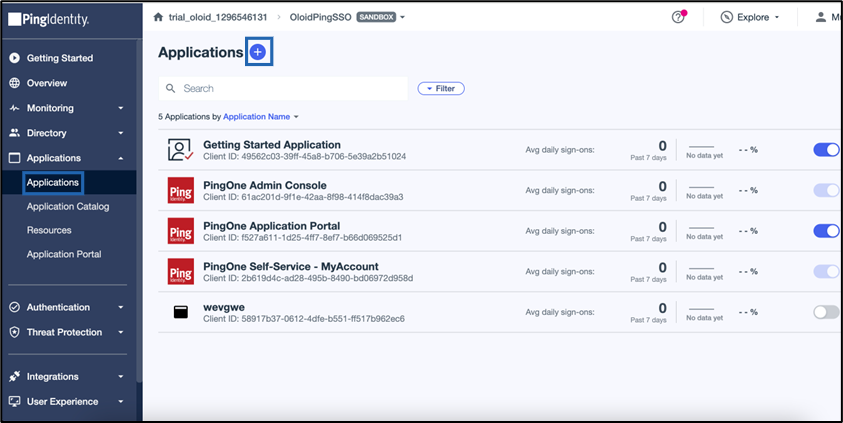
Task: Disable the PingOne Application Portal toggle
Action: pyautogui.click(x=826, y=231)
